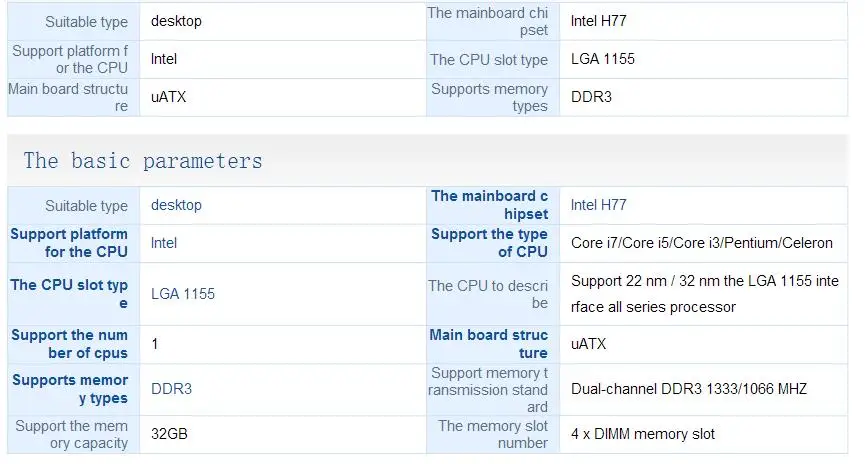Viewport: 865px width, 464px height.
Task: Open 'Main board structure' bold link
Action: [489, 344]
